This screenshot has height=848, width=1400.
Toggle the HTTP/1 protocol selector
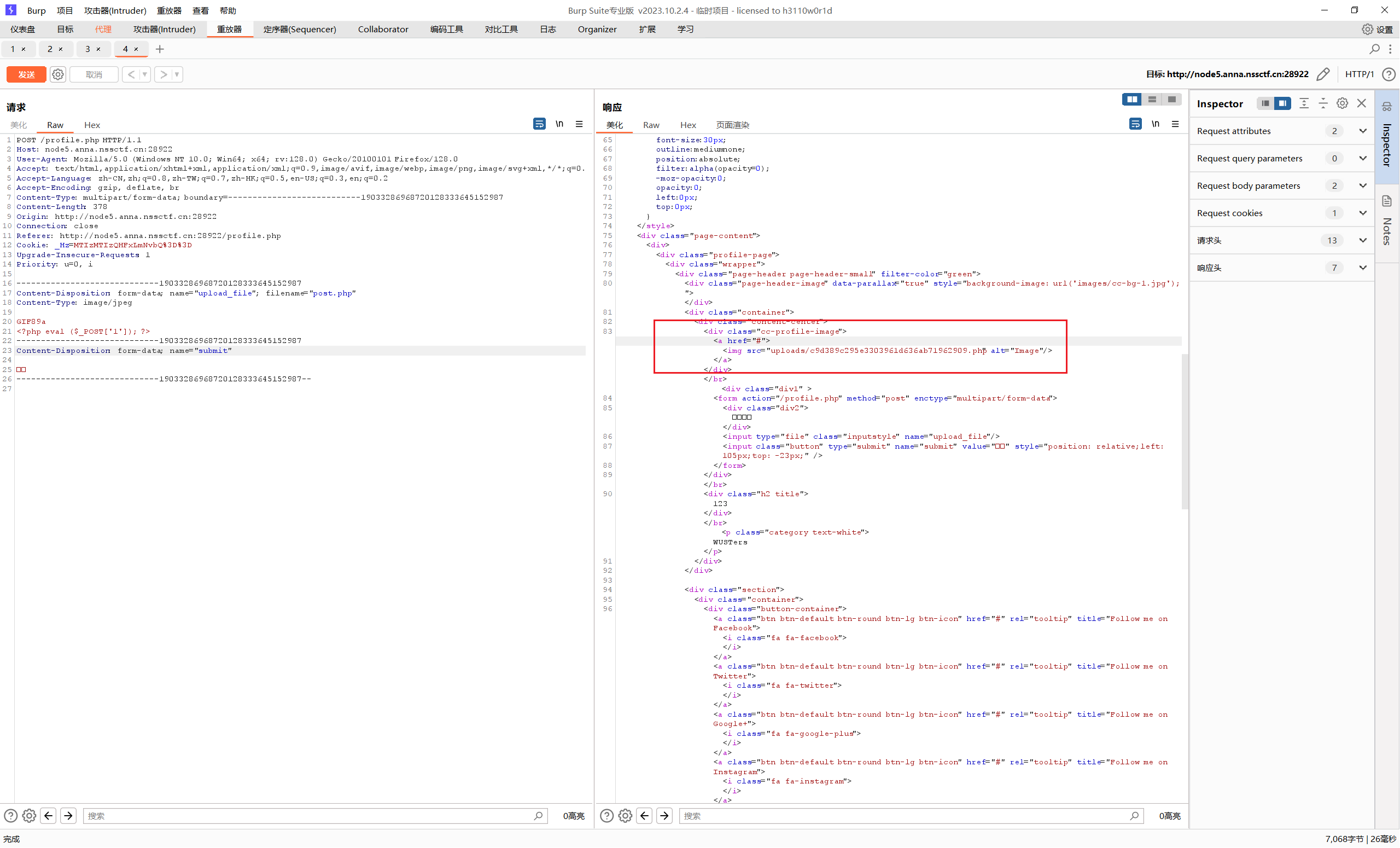pyautogui.click(x=1359, y=74)
